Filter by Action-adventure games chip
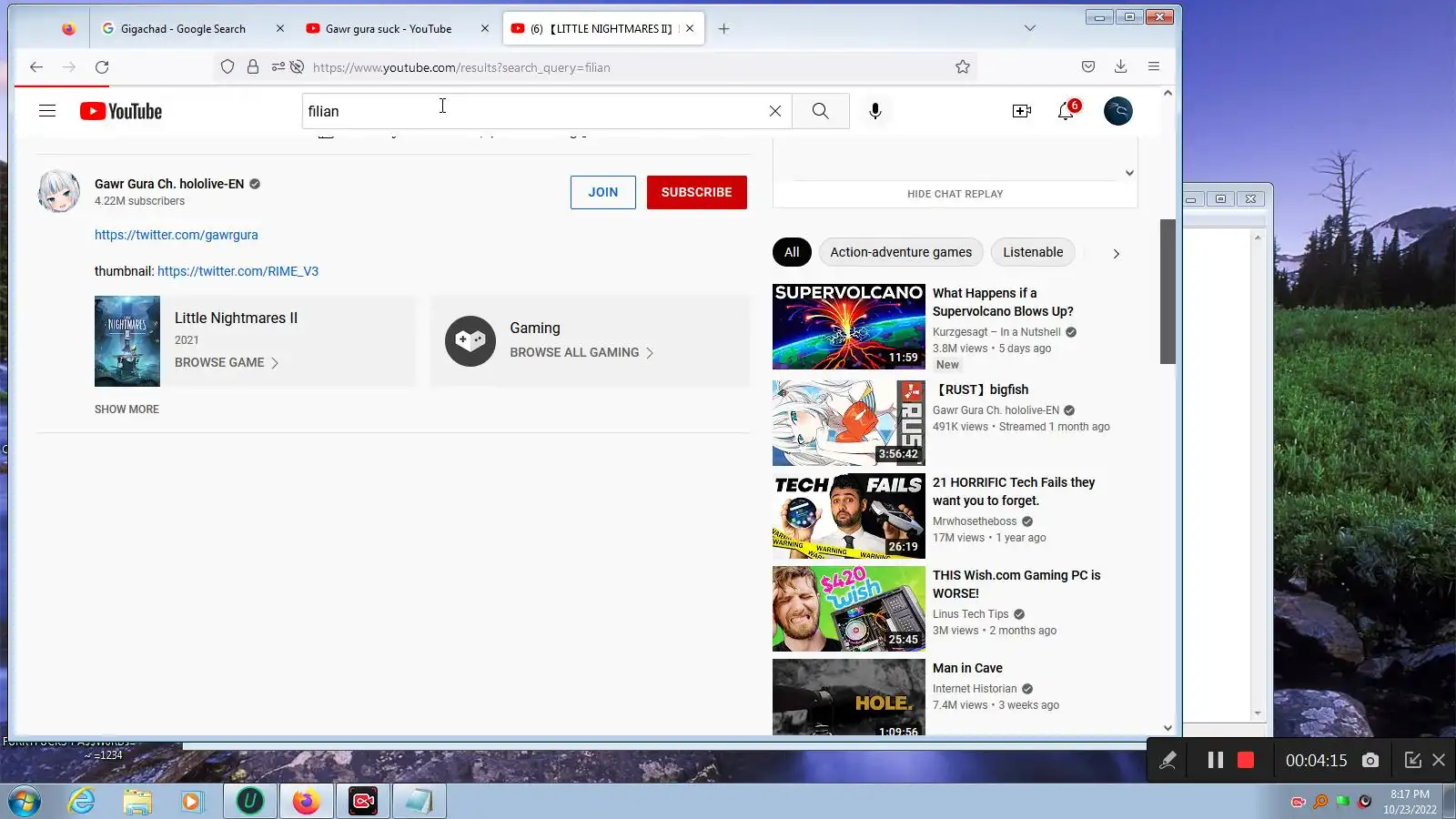1456x819 pixels. coord(901,252)
